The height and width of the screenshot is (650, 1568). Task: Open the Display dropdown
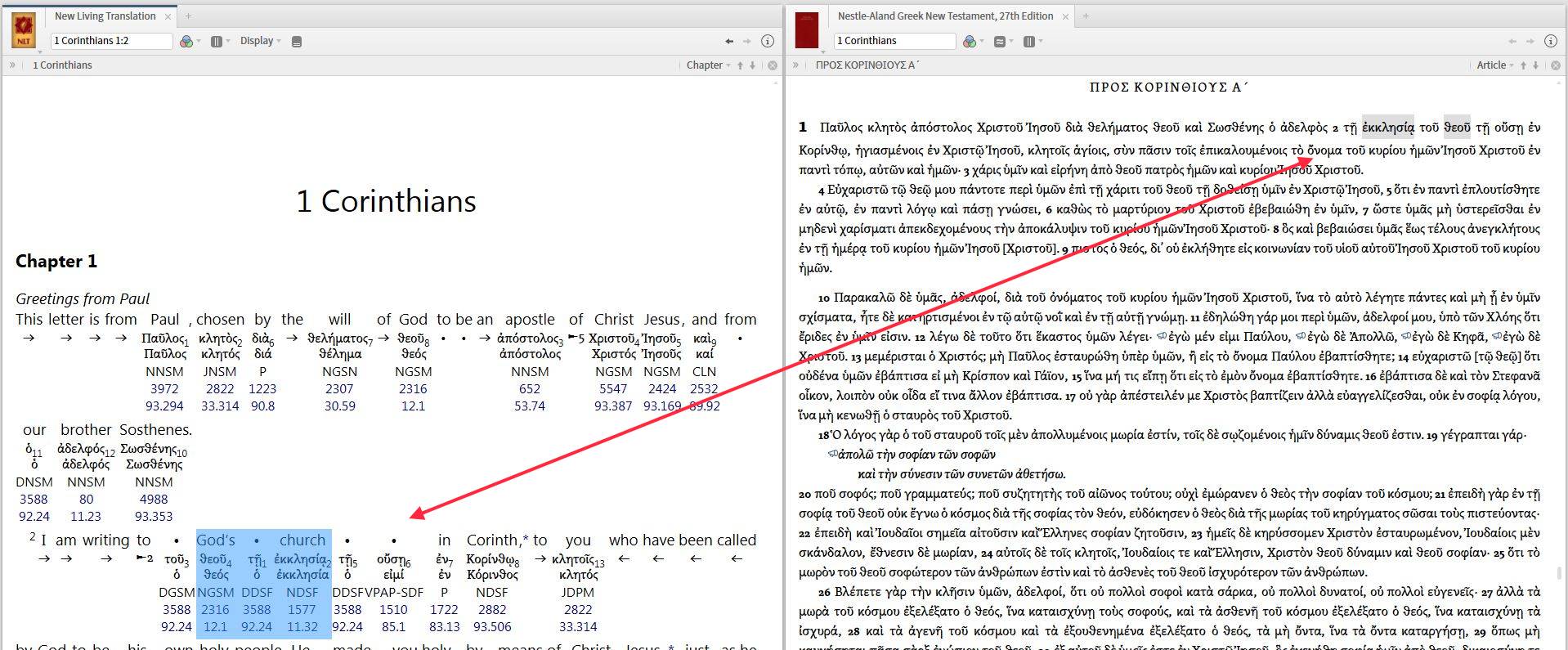[260, 41]
